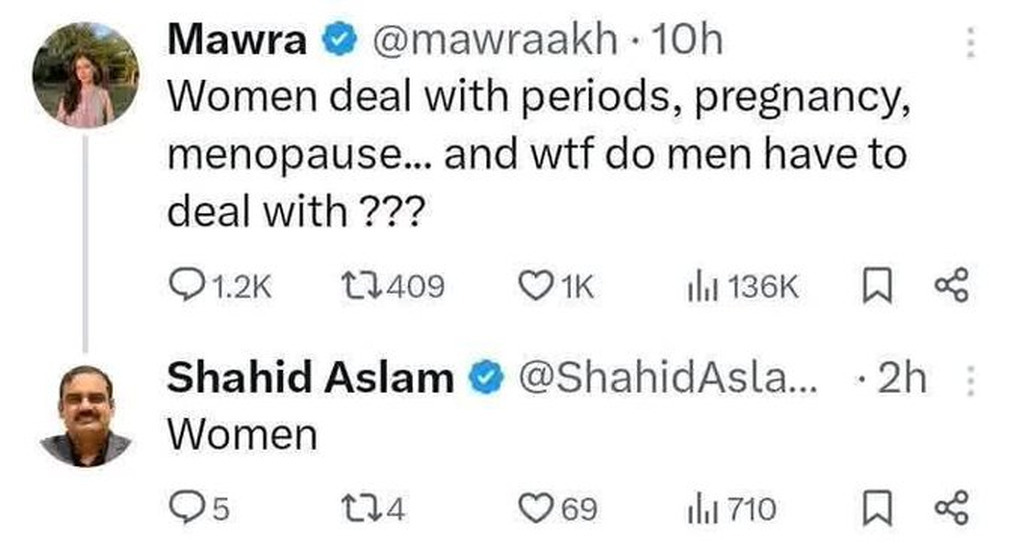The image size is (1024, 546).
Task: View analytics of Shahid Aslam's reply
Action: point(696,510)
